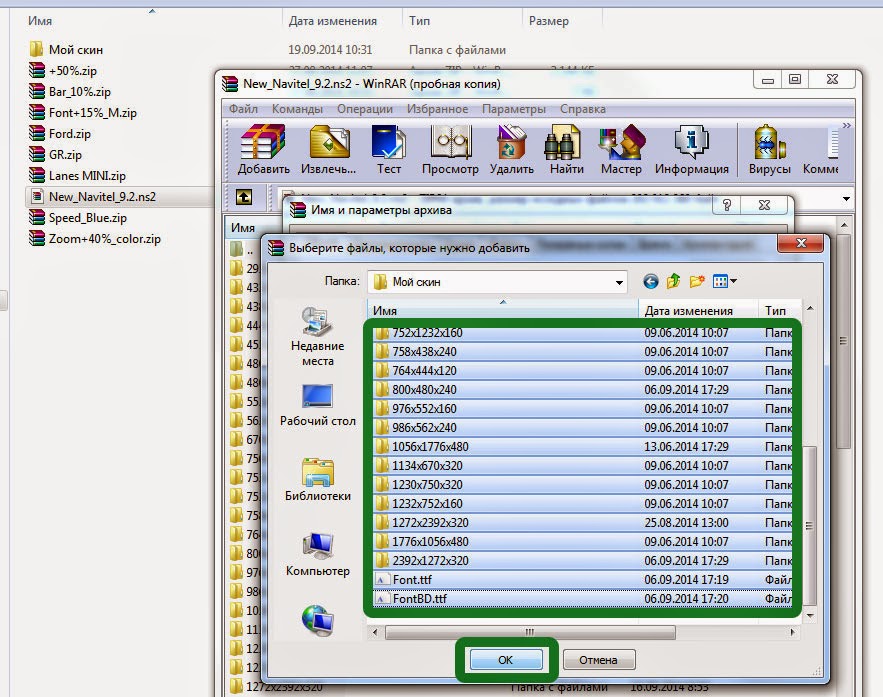Select New_Navitel_9.2.ns2 in Explorer

point(119,197)
